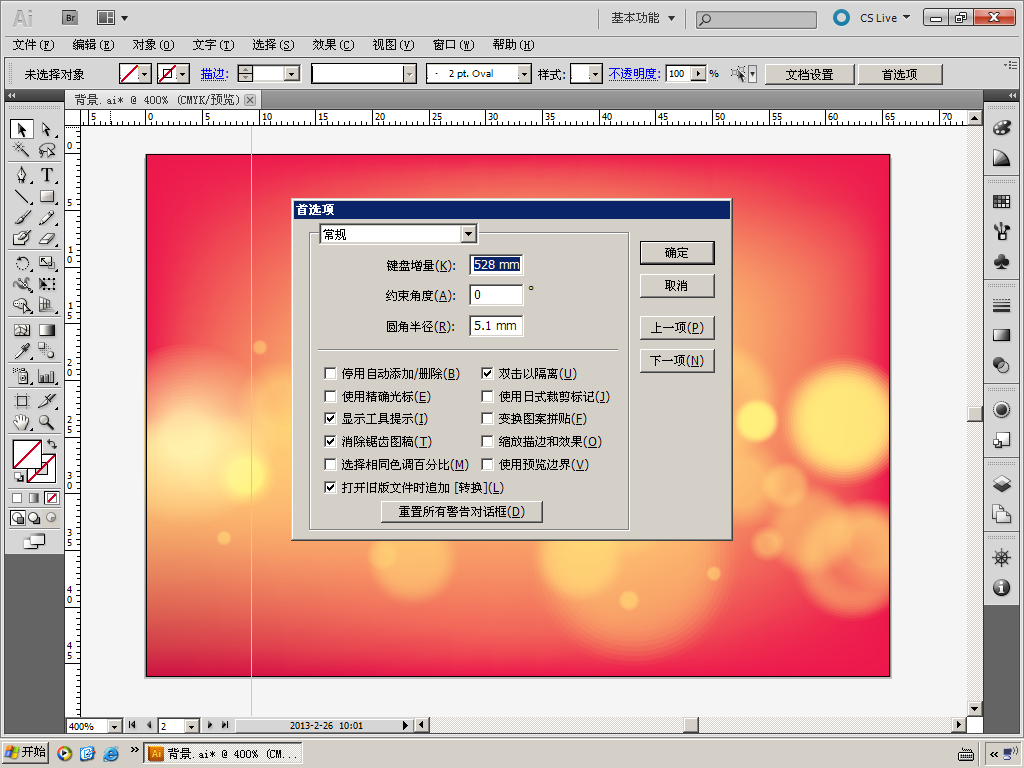Viewport: 1024px width, 768px height.
Task: Select the Type tool in toolbox
Action: click(46, 175)
